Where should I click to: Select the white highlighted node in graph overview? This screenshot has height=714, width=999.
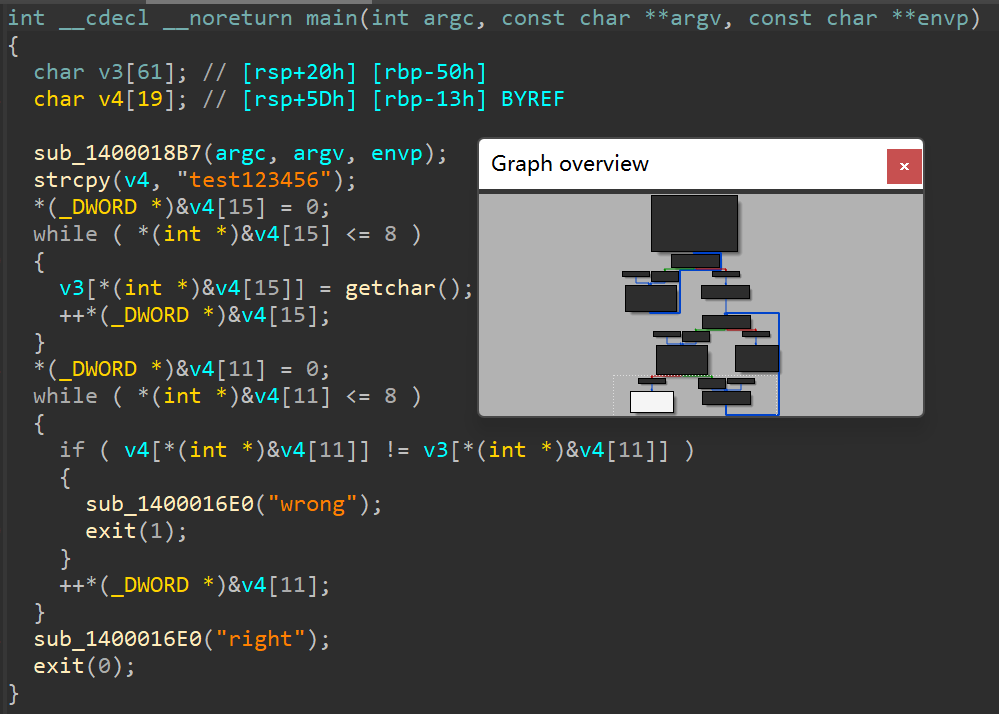[x=651, y=401]
